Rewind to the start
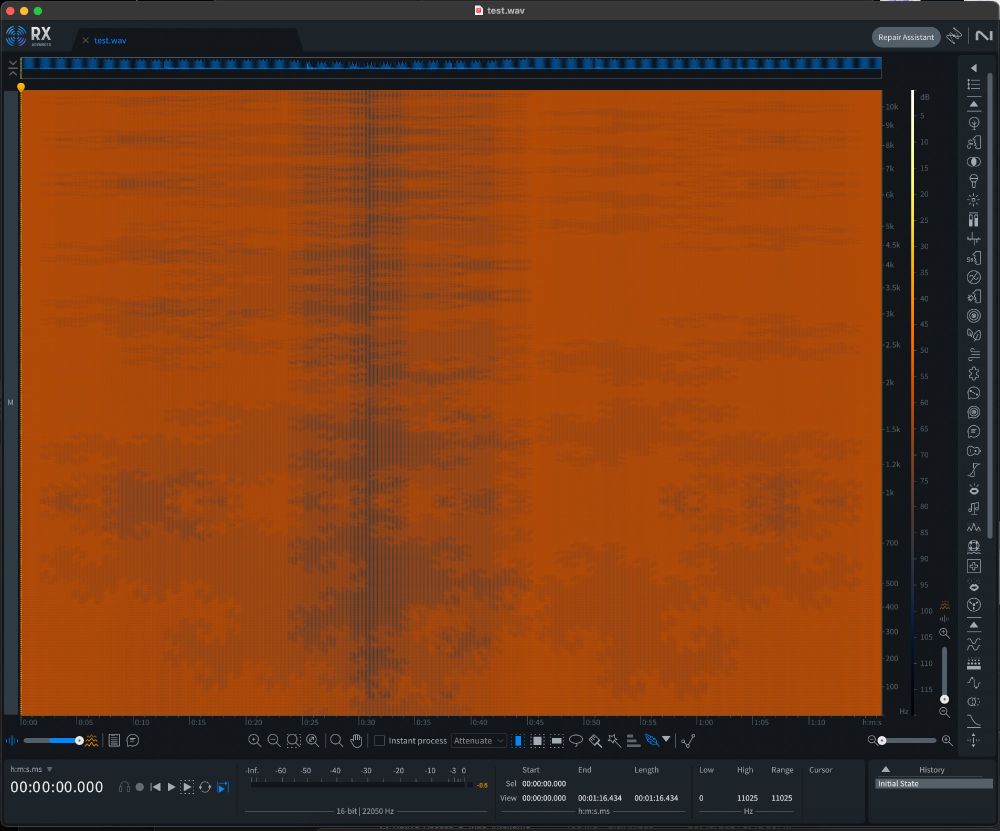This screenshot has width=1000, height=831. pyautogui.click(x=156, y=787)
